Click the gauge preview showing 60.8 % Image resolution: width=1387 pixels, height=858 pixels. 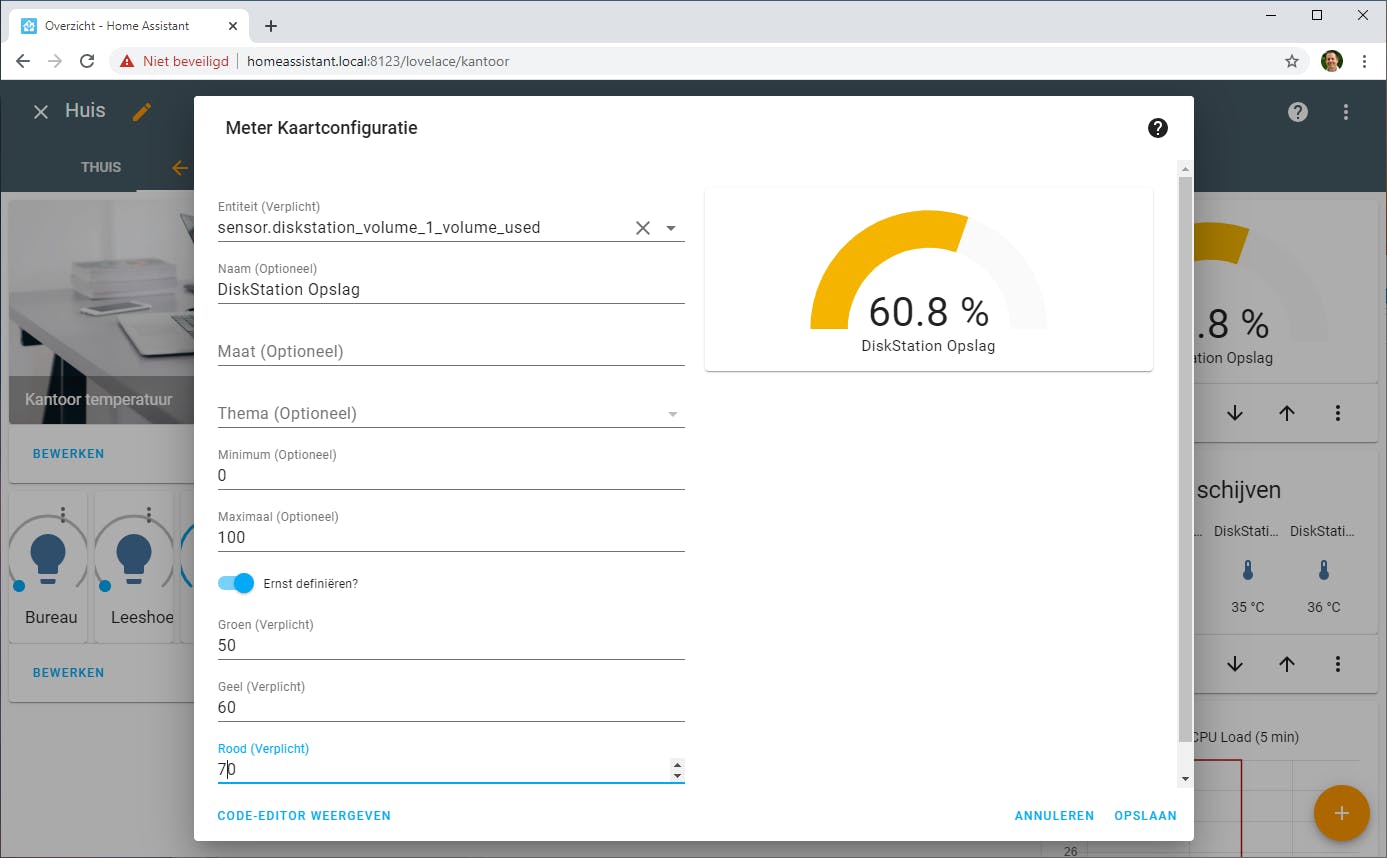(x=928, y=280)
